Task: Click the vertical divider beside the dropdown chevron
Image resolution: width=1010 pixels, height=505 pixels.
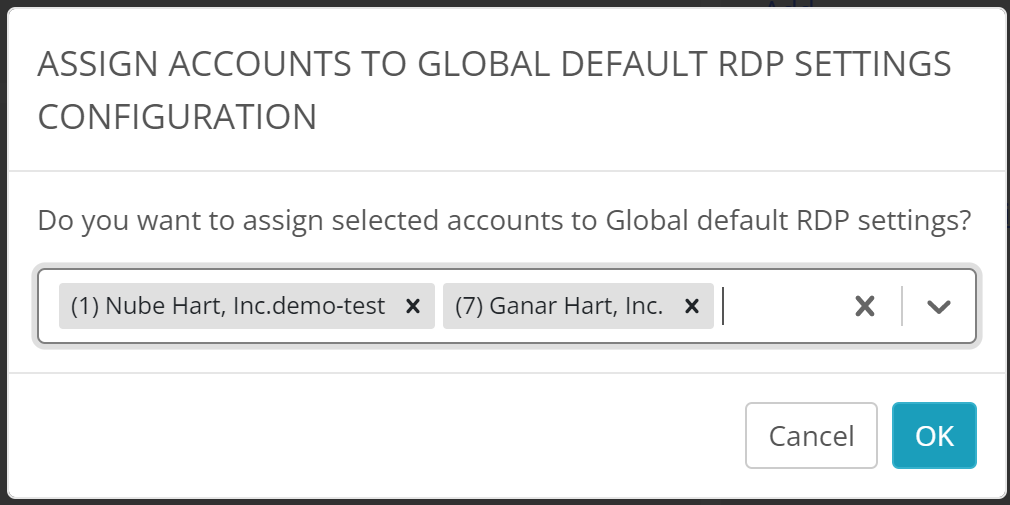Action: (x=902, y=307)
